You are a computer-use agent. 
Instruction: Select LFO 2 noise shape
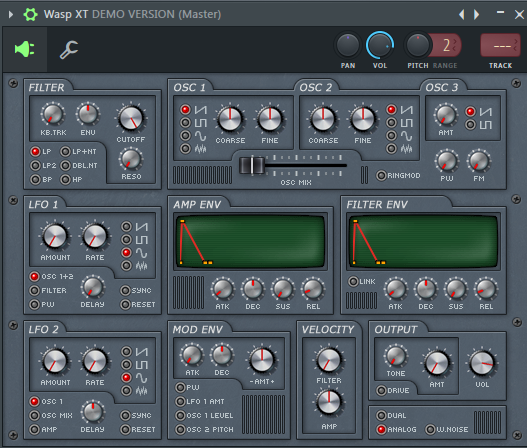(126, 391)
